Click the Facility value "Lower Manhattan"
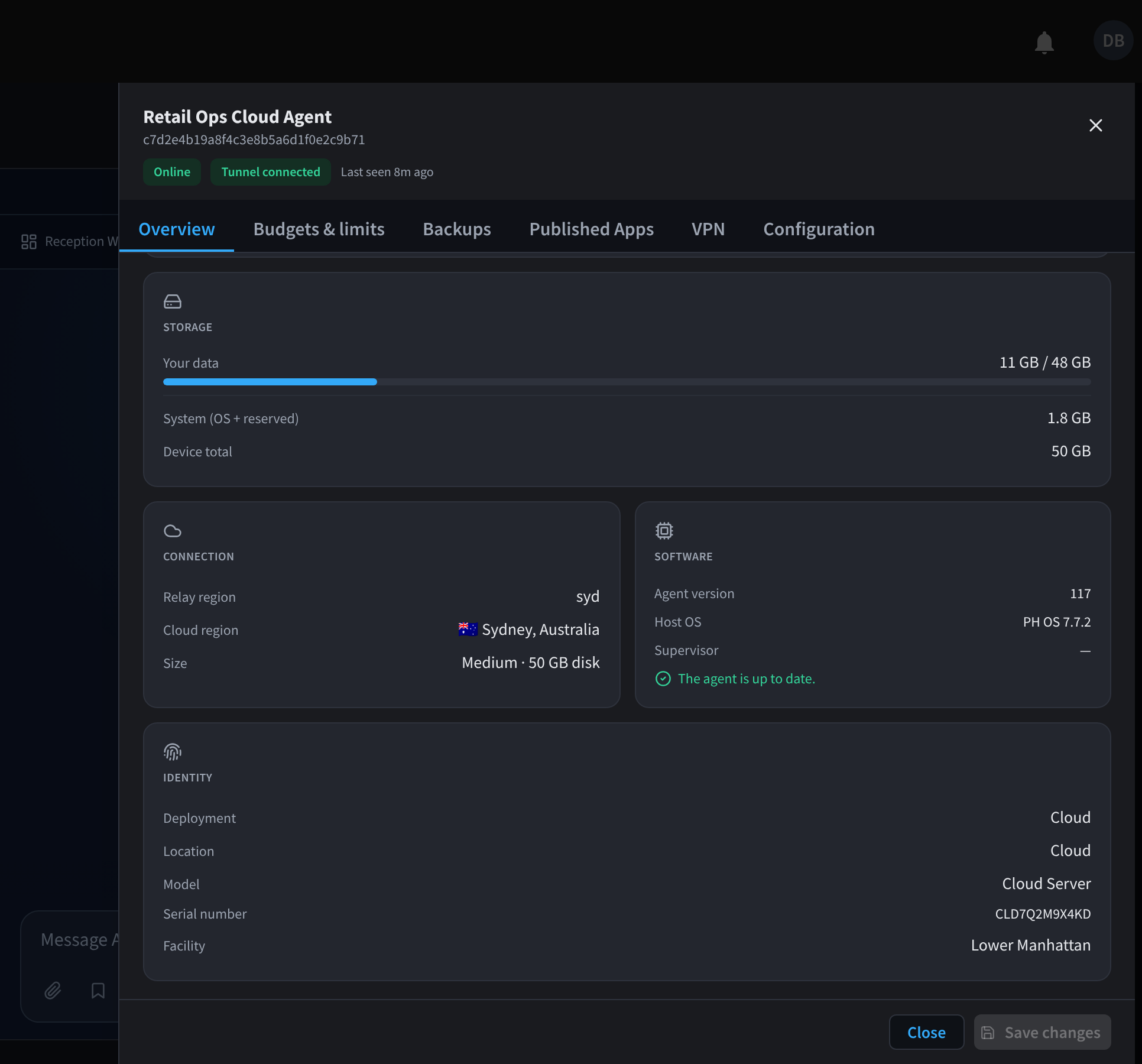The height and width of the screenshot is (1064, 1142). (x=1030, y=945)
